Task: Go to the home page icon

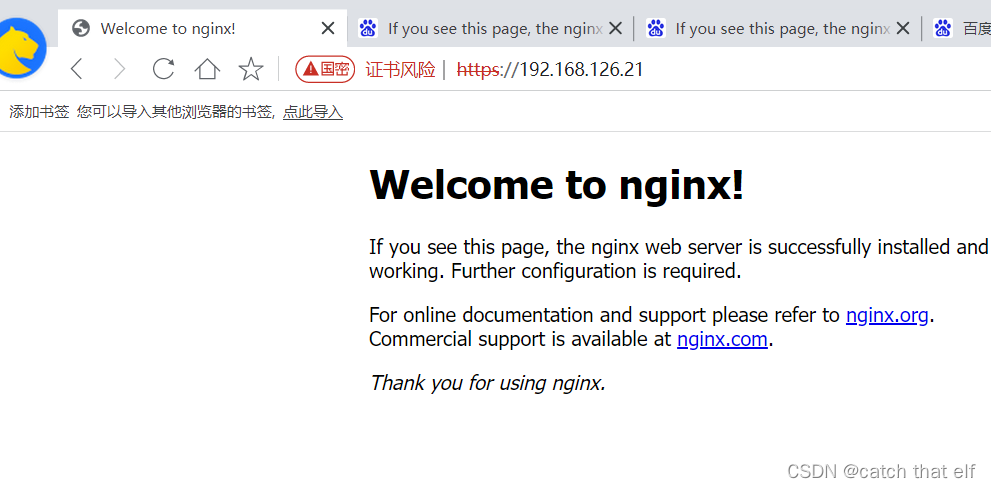Action: [x=207, y=68]
